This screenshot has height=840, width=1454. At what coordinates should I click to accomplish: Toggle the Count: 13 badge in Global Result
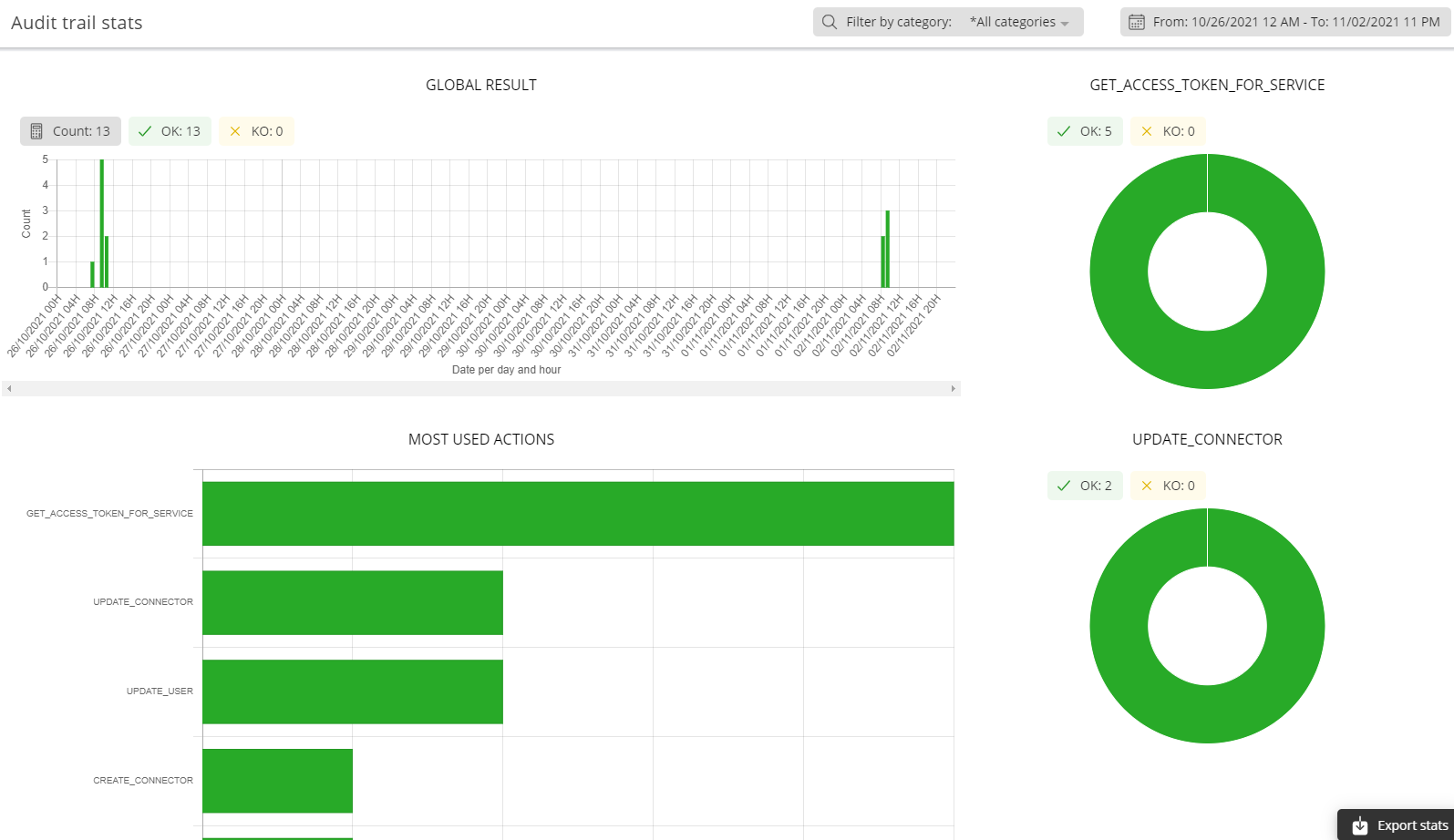coord(70,131)
